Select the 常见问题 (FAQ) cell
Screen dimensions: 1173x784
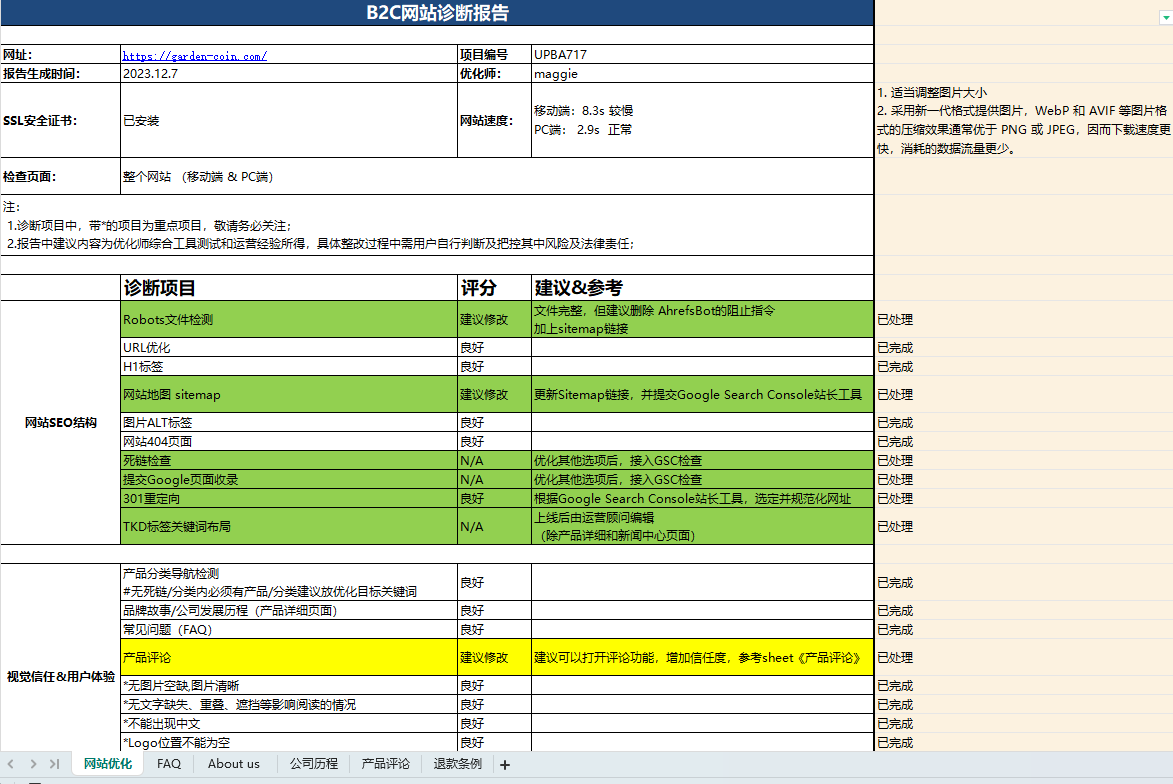click(x=289, y=629)
